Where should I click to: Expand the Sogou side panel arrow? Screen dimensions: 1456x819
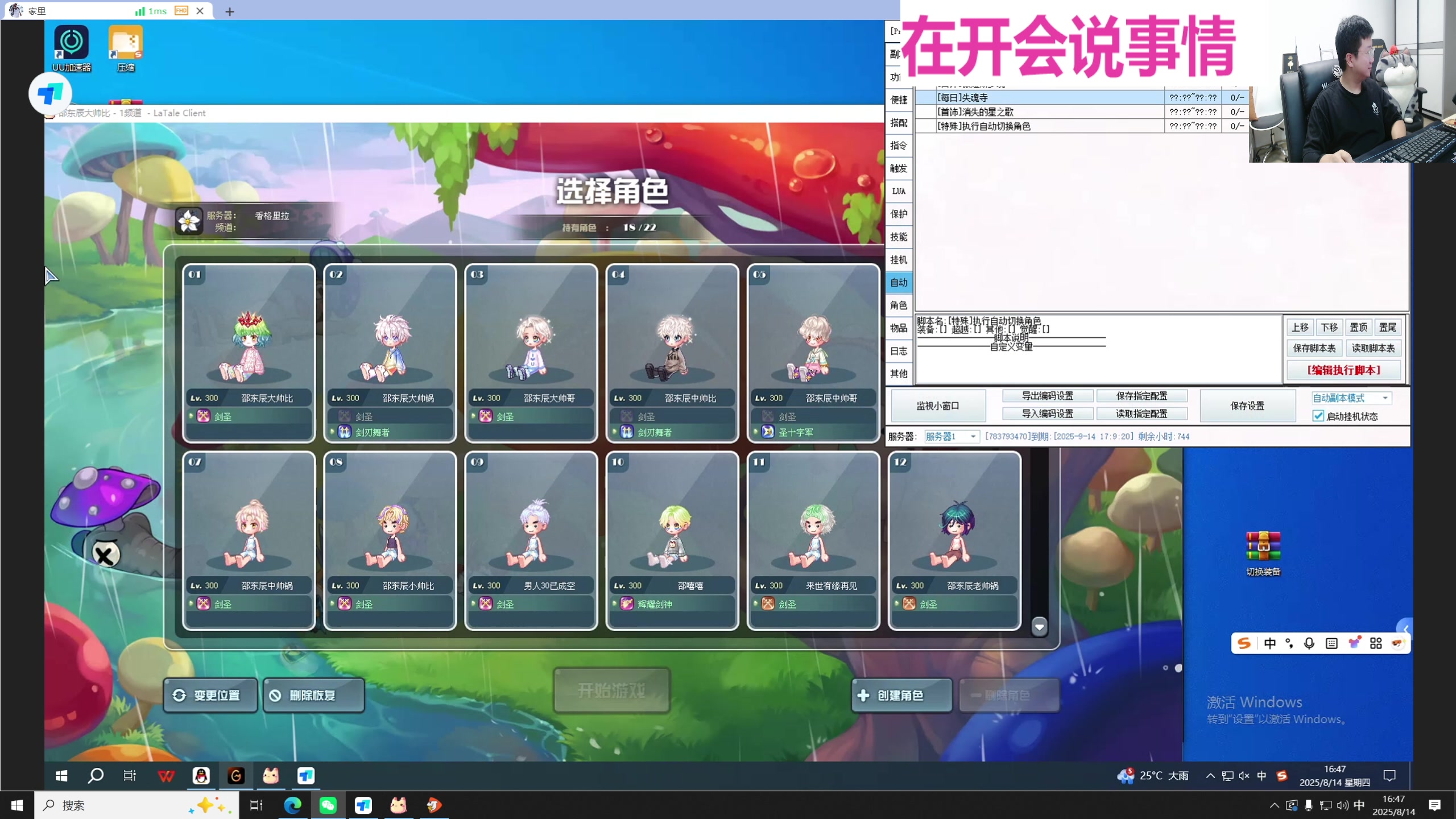tap(1405, 629)
